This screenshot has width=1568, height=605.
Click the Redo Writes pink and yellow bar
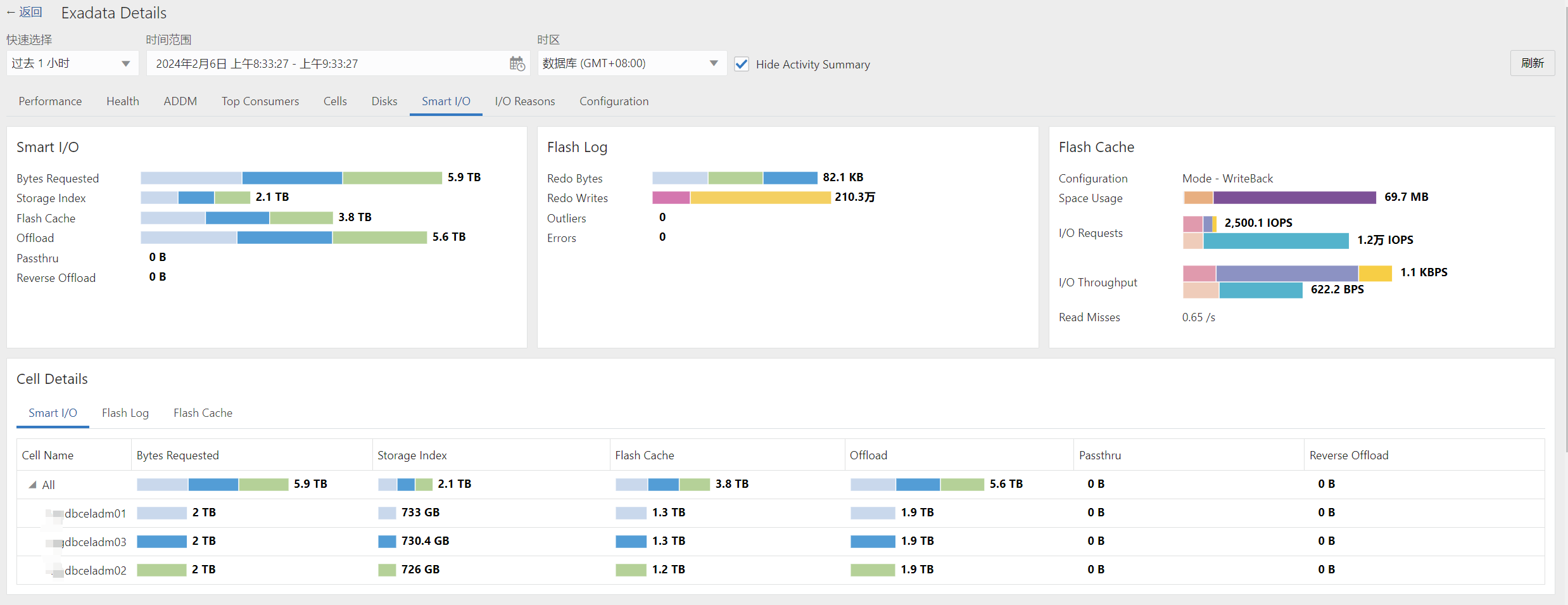tap(741, 198)
